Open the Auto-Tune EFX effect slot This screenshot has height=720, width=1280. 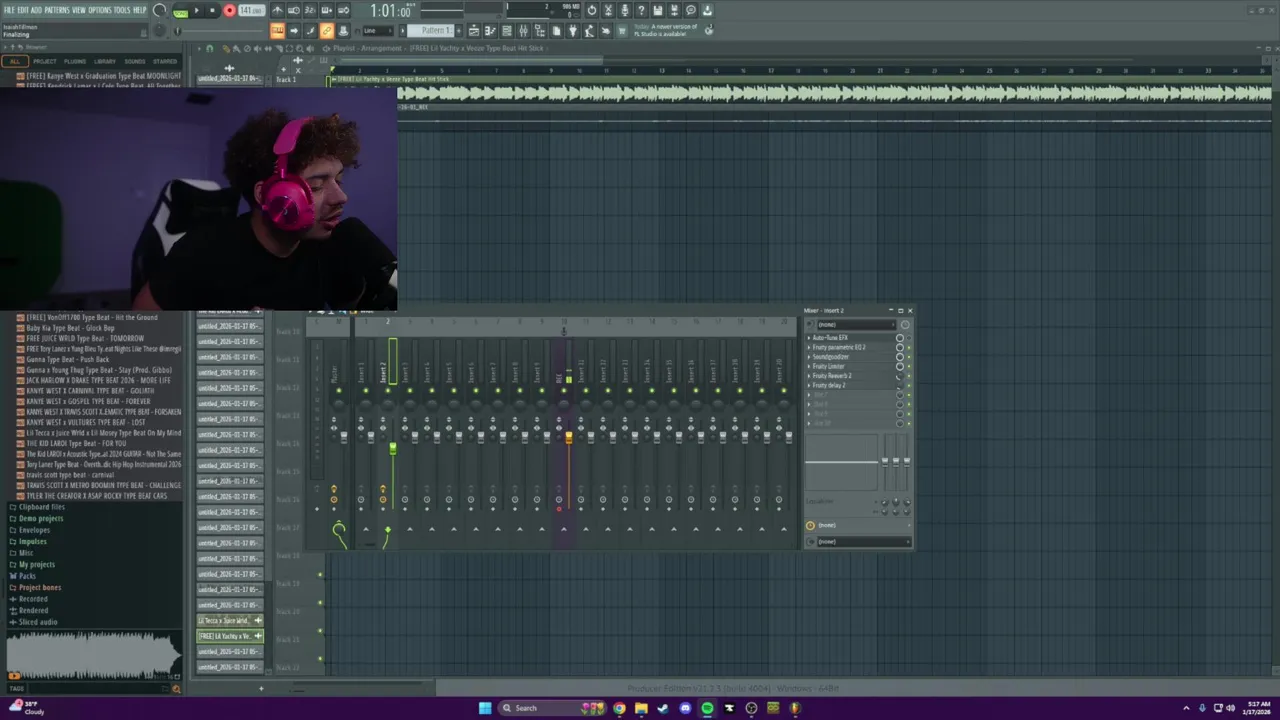click(830, 338)
